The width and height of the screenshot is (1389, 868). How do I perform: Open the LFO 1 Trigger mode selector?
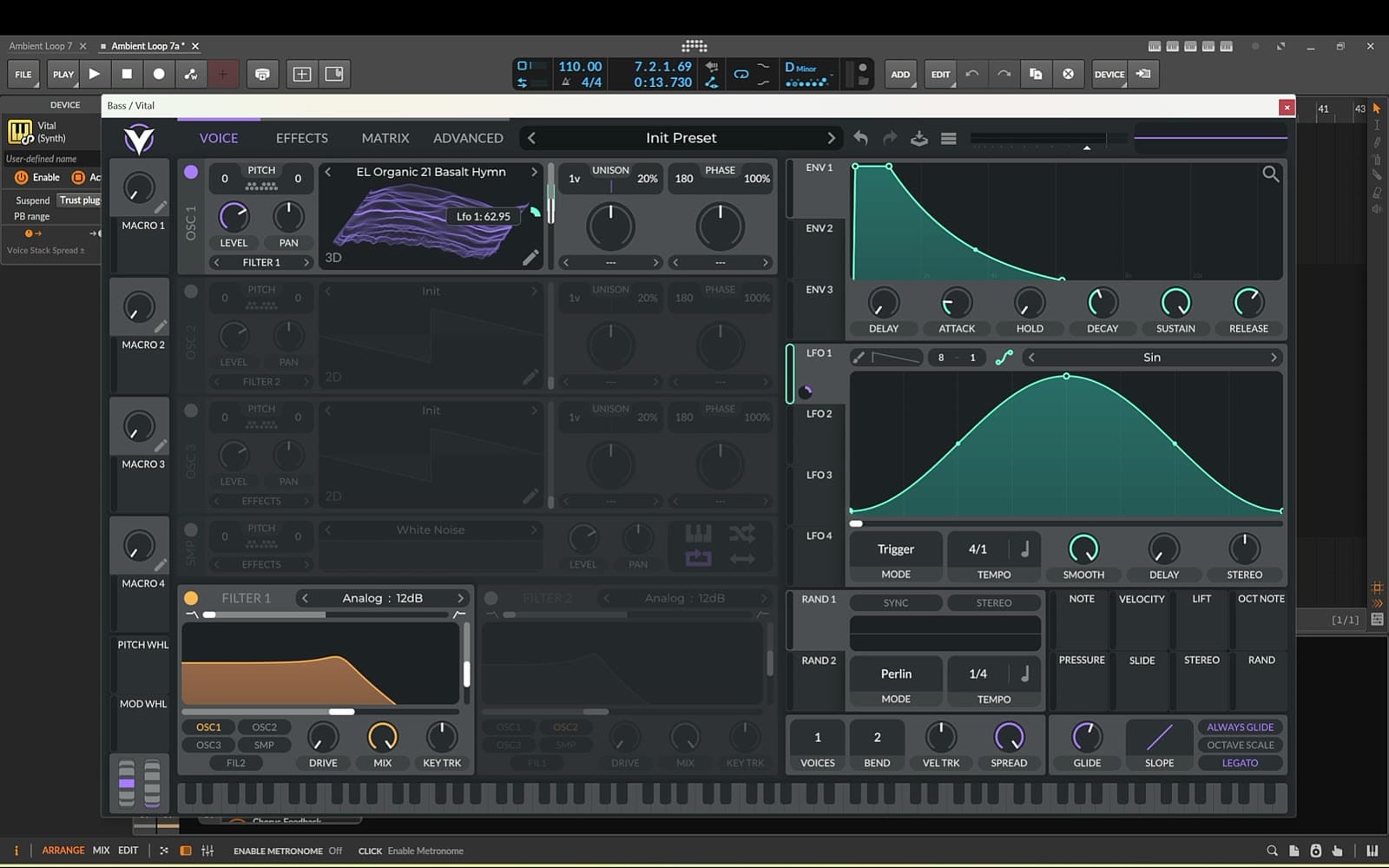click(895, 549)
